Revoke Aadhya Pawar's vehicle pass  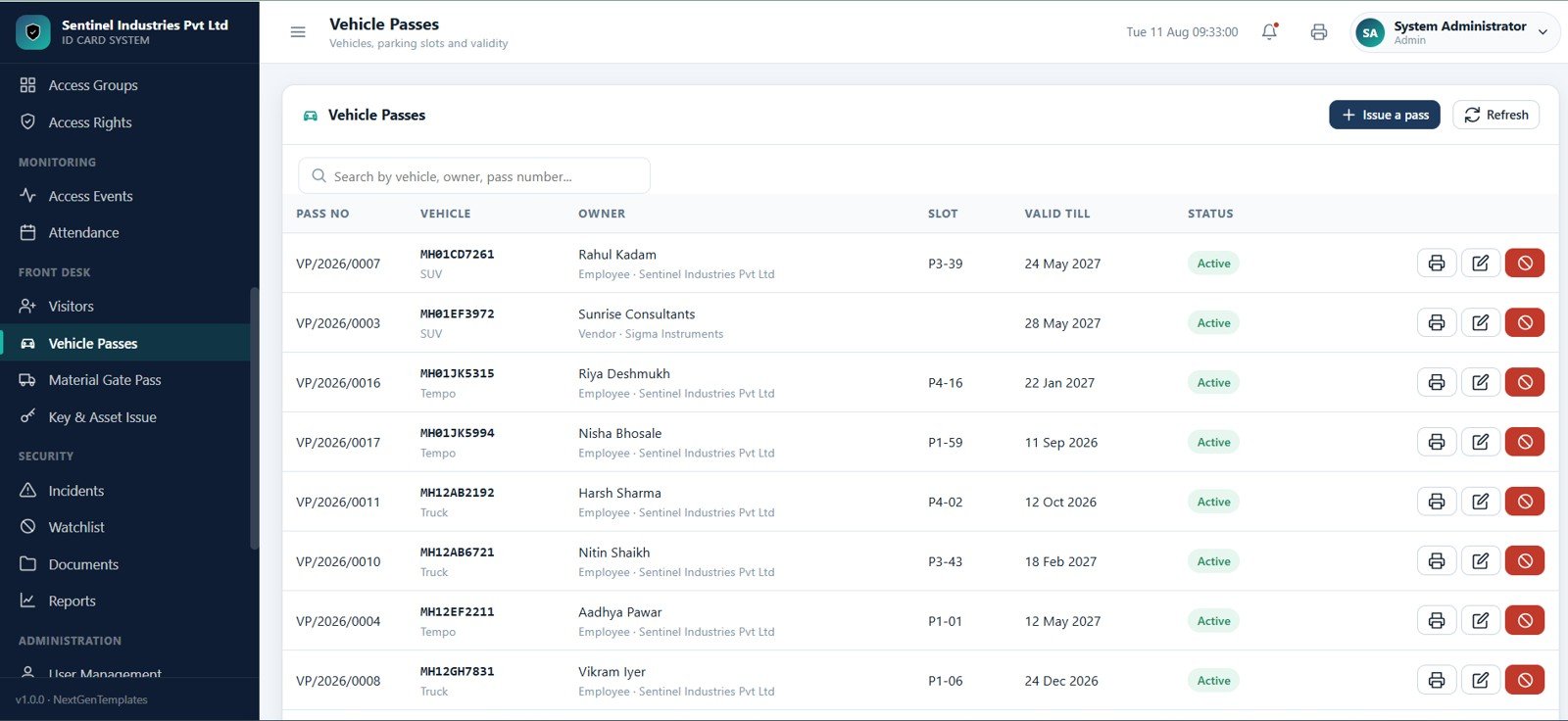(1525, 621)
